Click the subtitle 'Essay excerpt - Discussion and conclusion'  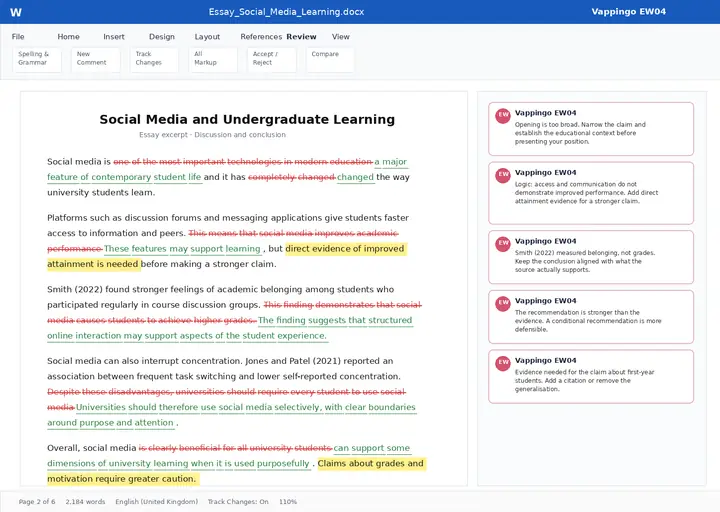(212, 135)
